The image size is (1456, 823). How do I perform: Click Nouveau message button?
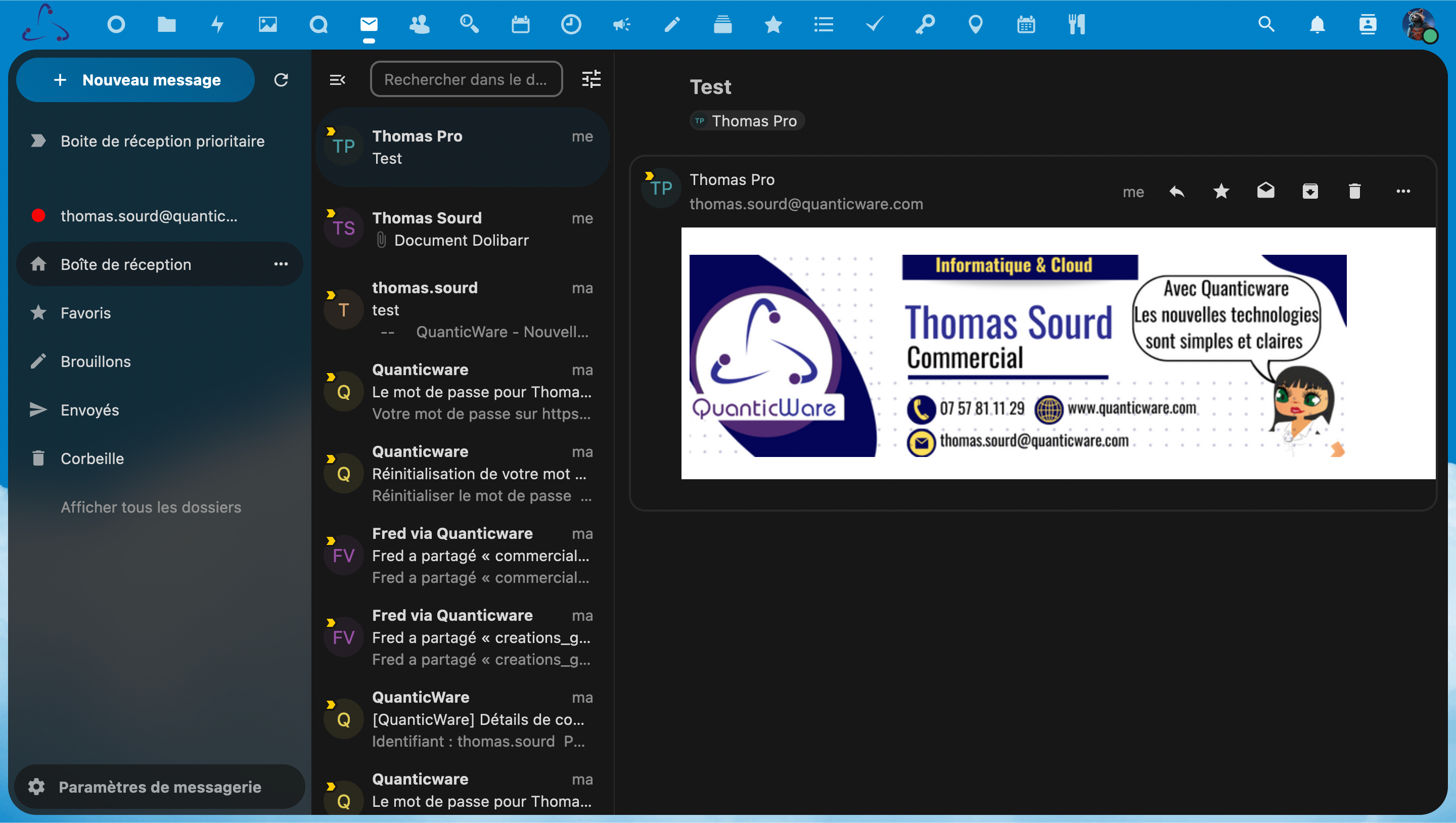[135, 80]
